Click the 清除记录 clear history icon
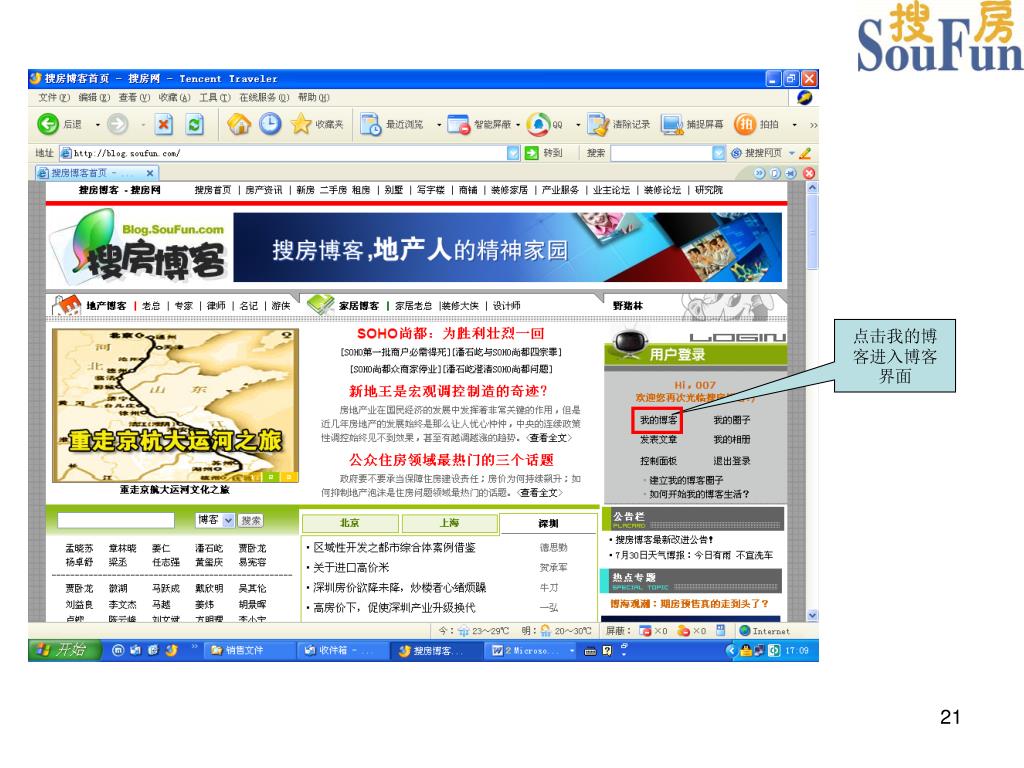Viewport: 1024px width, 768px height. (597, 124)
